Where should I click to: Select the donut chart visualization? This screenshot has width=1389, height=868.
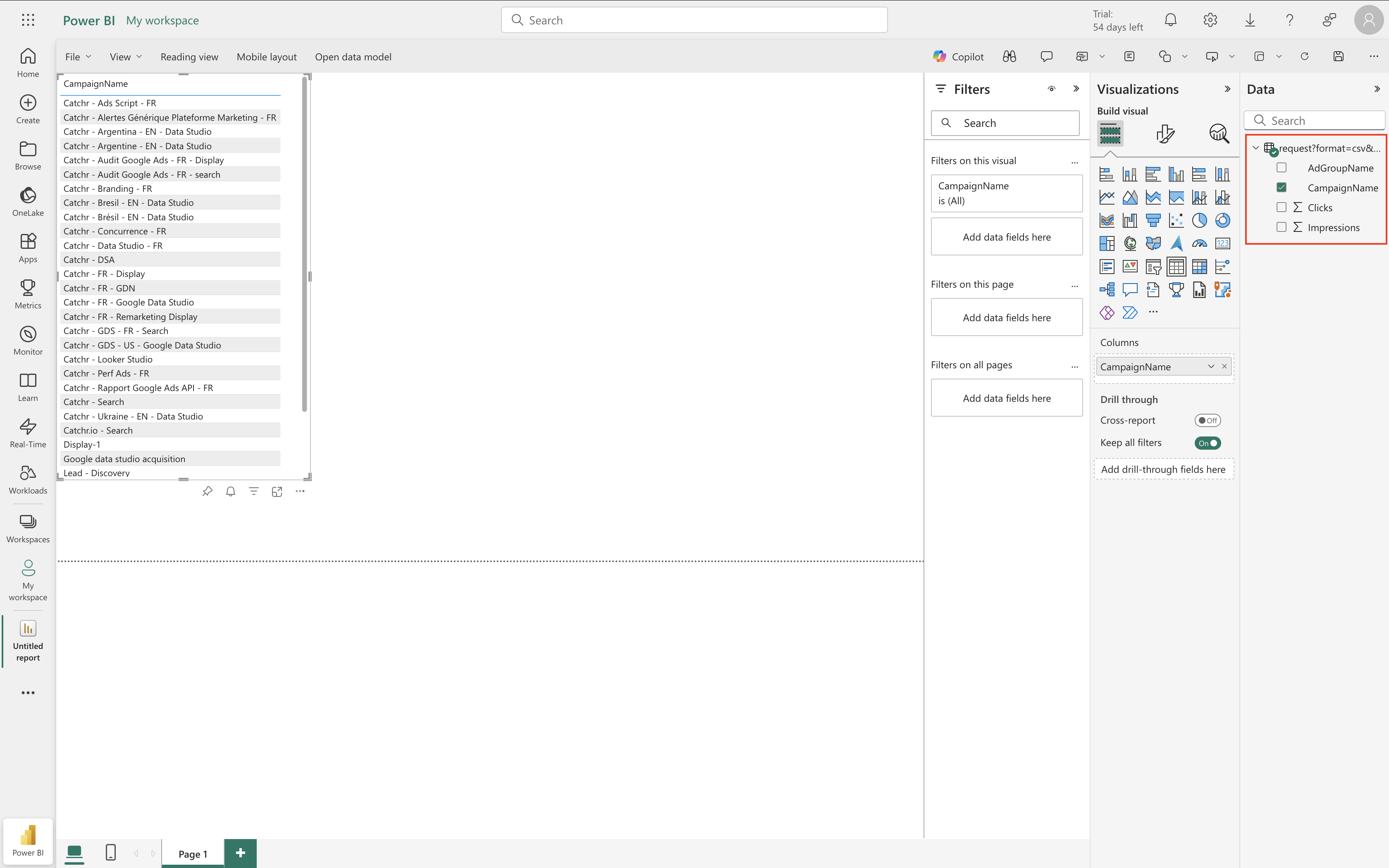[x=1222, y=220]
